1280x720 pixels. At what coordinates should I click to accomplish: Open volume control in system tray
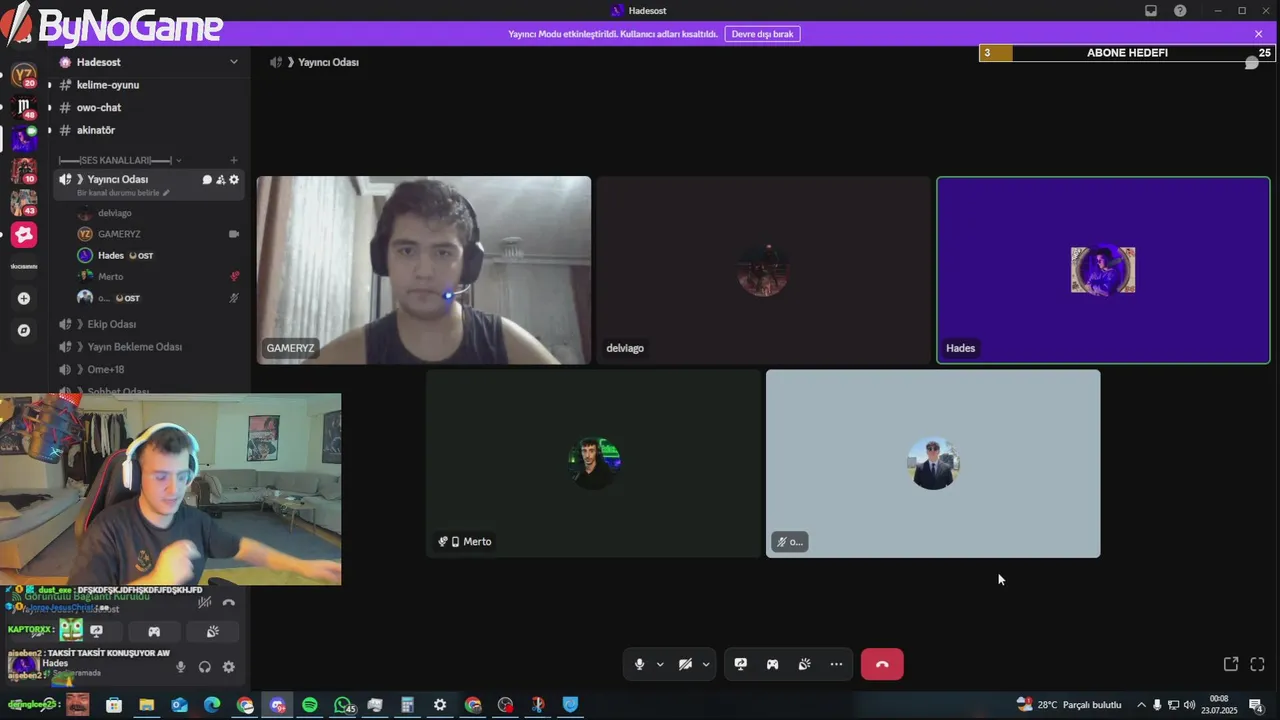(1189, 705)
